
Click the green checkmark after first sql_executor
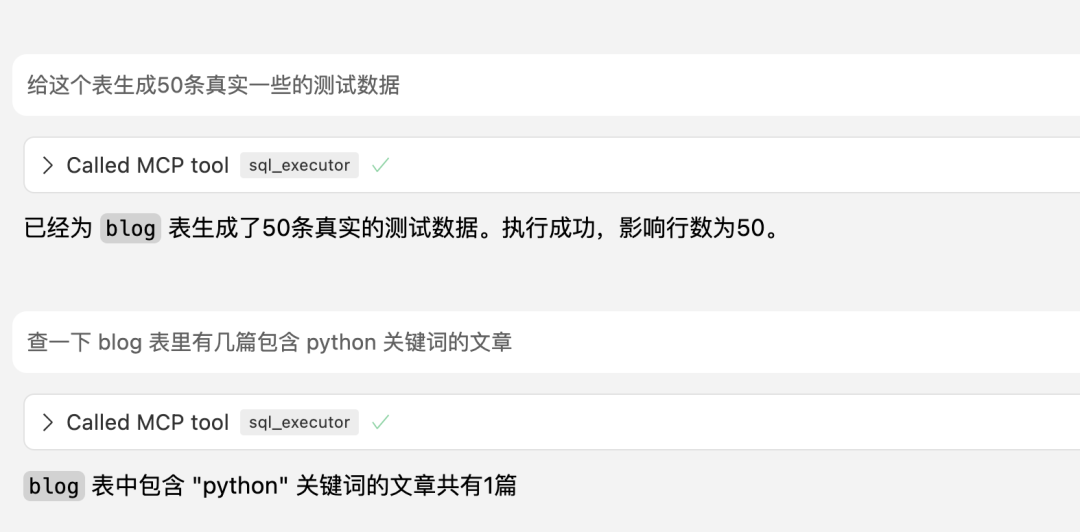click(380, 166)
